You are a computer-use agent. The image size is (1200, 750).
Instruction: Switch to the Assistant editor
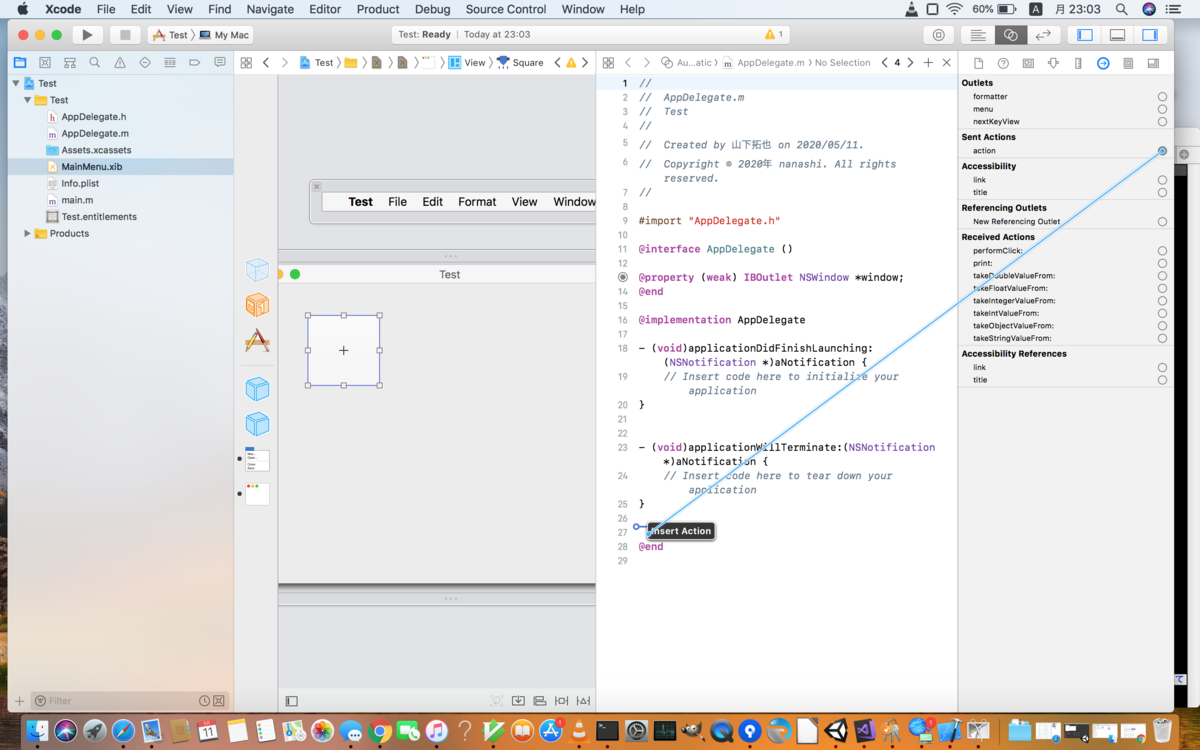pos(1010,35)
